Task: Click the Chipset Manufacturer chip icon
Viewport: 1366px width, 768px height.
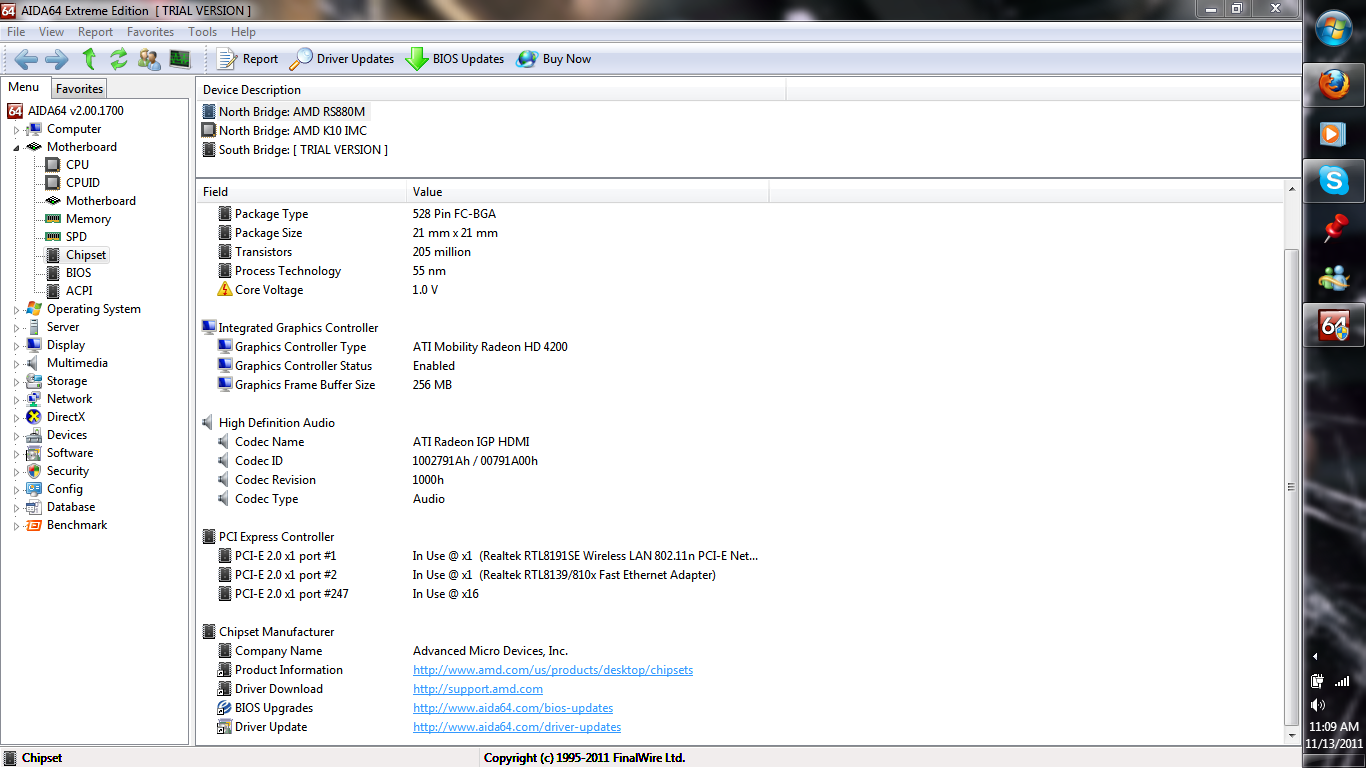Action: pyautogui.click(x=209, y=632)
